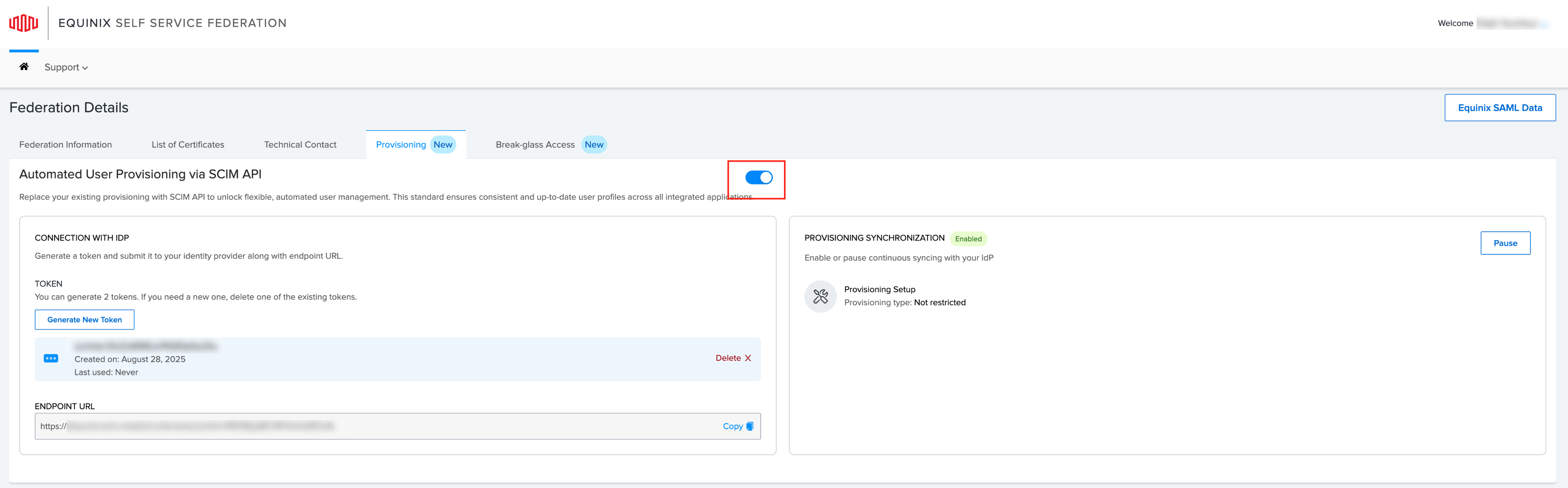1568x488 pixels.
Task: Click the token dots icon
Action: (x=51, y=358)
